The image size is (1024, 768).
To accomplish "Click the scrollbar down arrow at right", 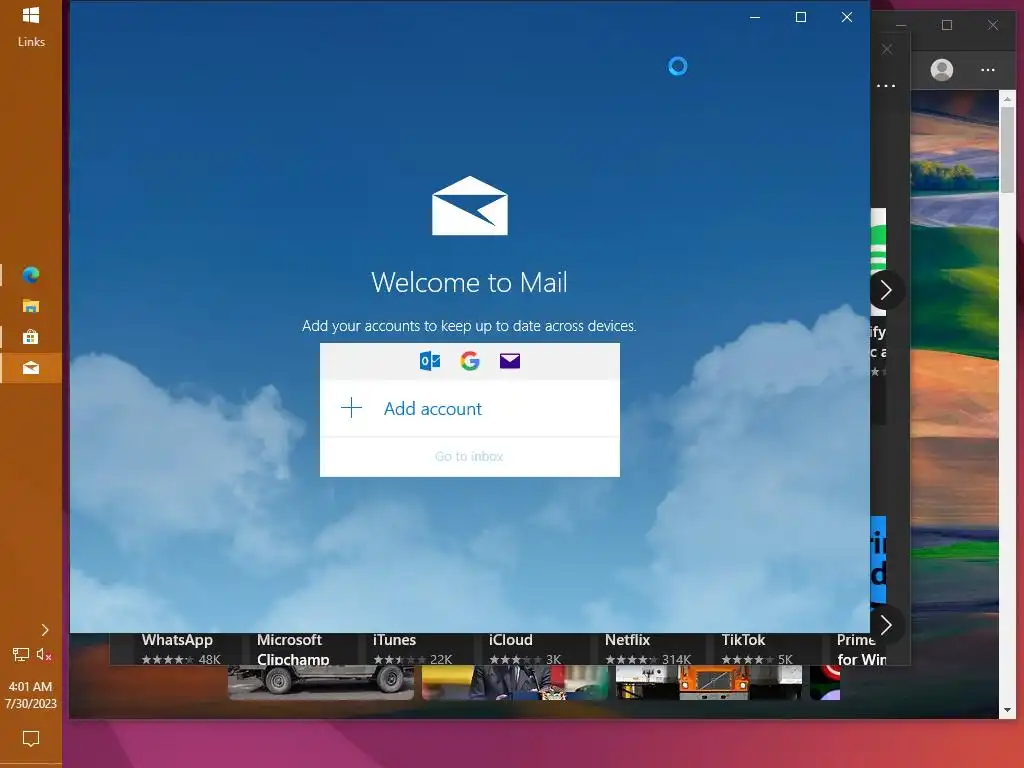I will [x=1007, y=710].
